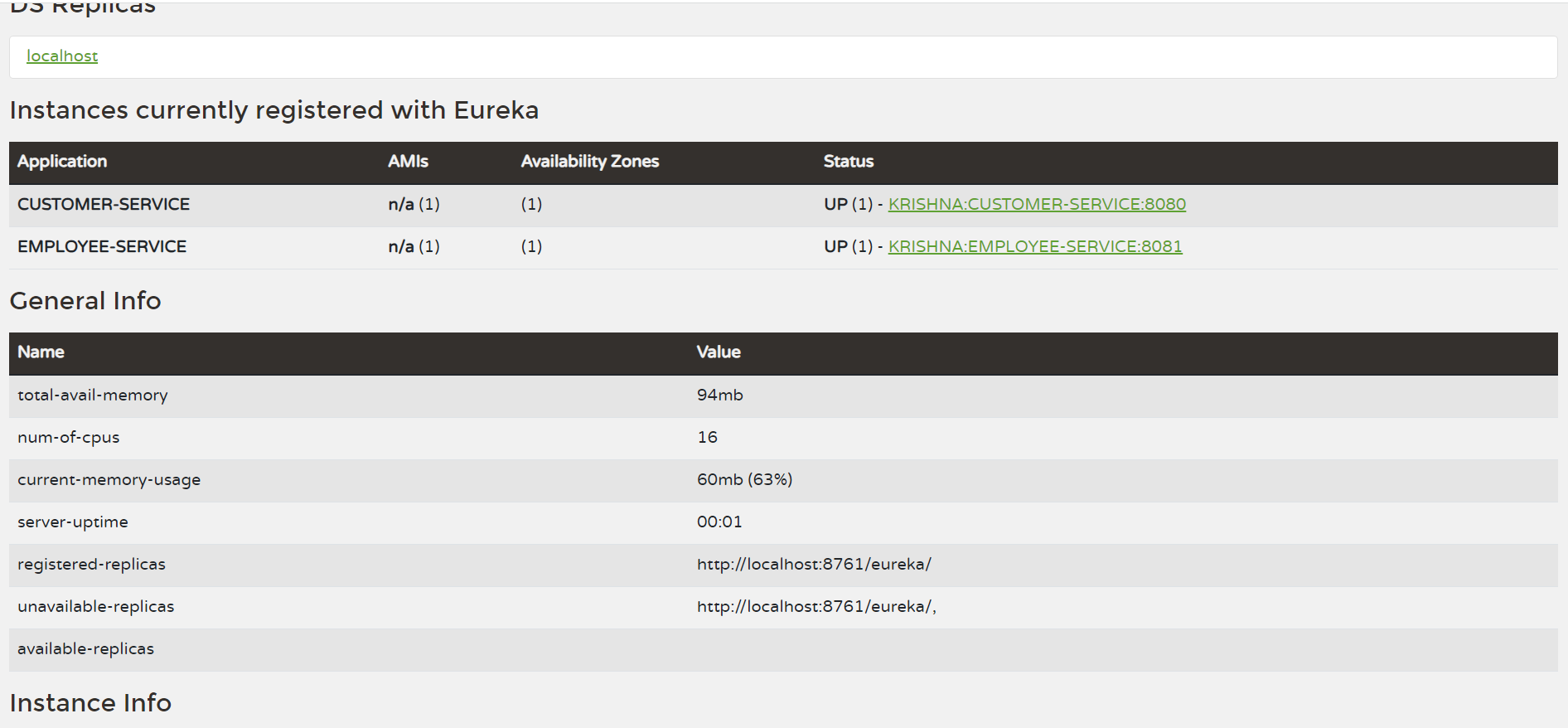Select the CUSTOMER-SERVICE application name
This screenshot has width=1568, height=728.
pyautogui.click(x=104, y=204)
